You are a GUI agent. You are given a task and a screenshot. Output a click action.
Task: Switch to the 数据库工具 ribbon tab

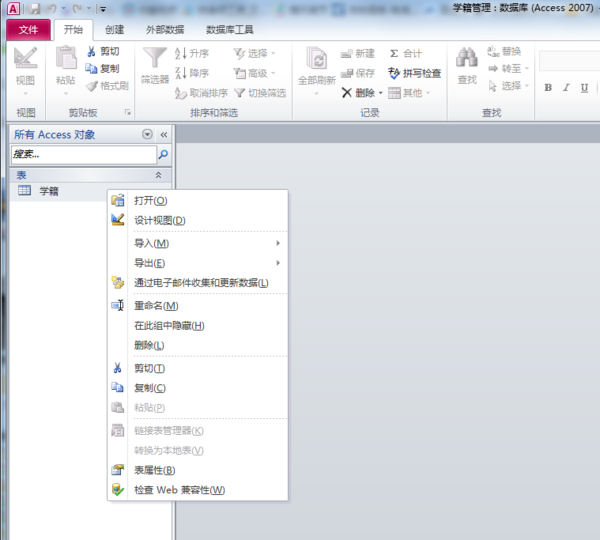tap(230, 30)
